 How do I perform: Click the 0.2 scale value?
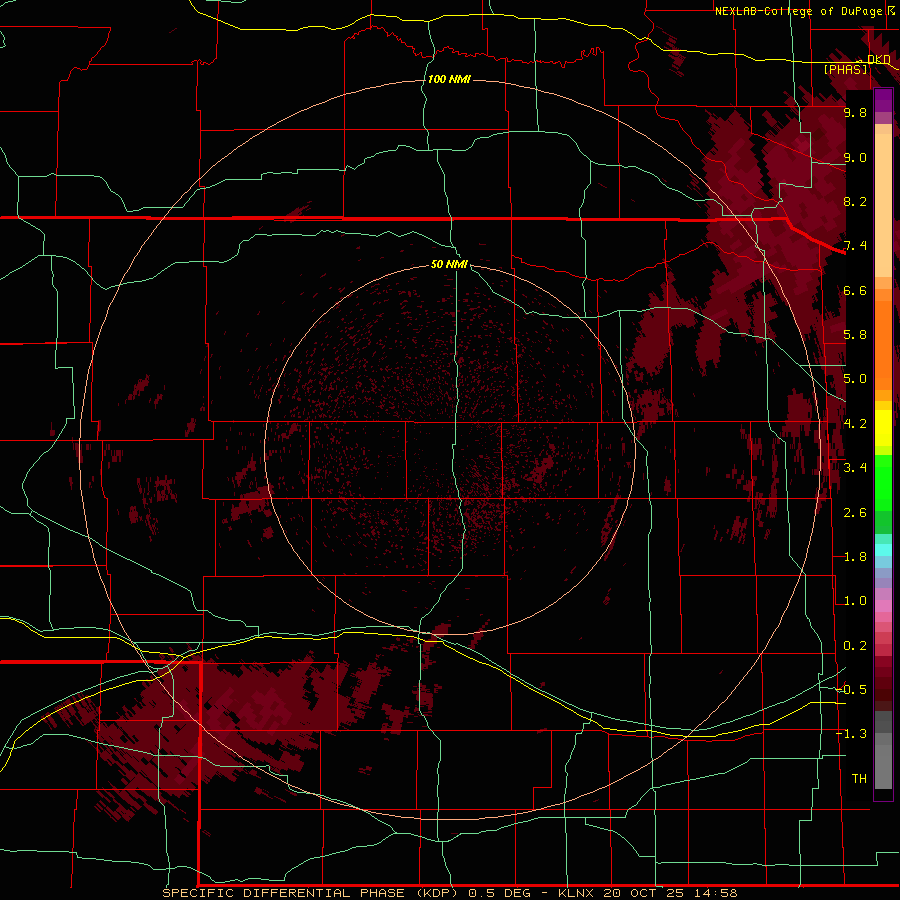(855, 646)
